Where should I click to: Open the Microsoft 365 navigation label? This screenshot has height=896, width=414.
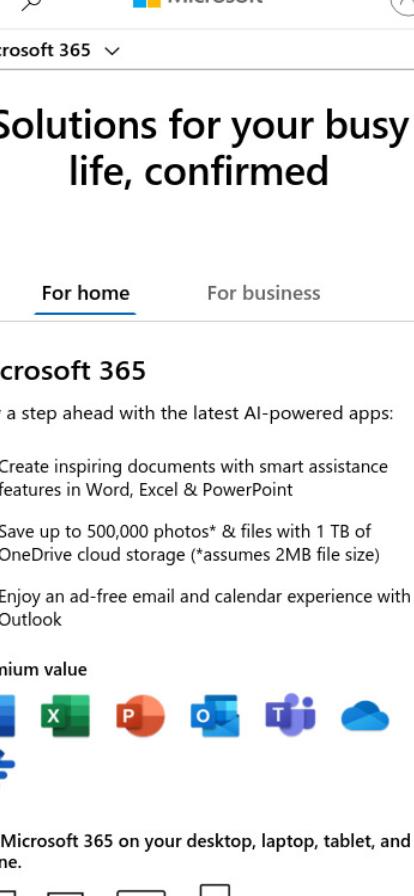click(45, 50)
